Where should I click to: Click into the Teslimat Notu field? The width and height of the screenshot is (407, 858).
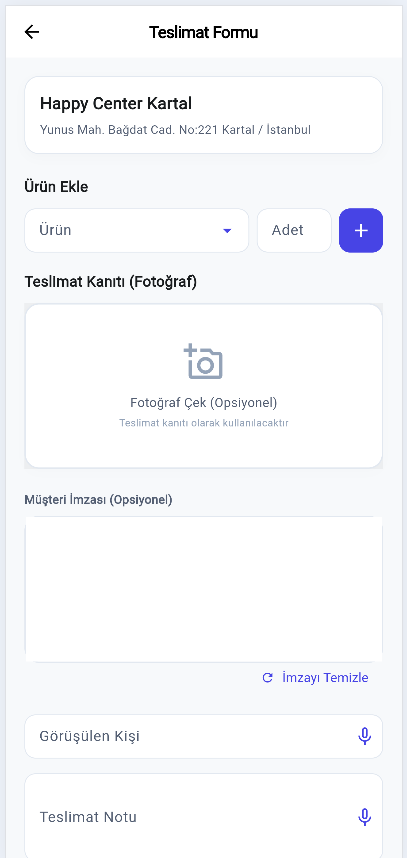[204, 816]
